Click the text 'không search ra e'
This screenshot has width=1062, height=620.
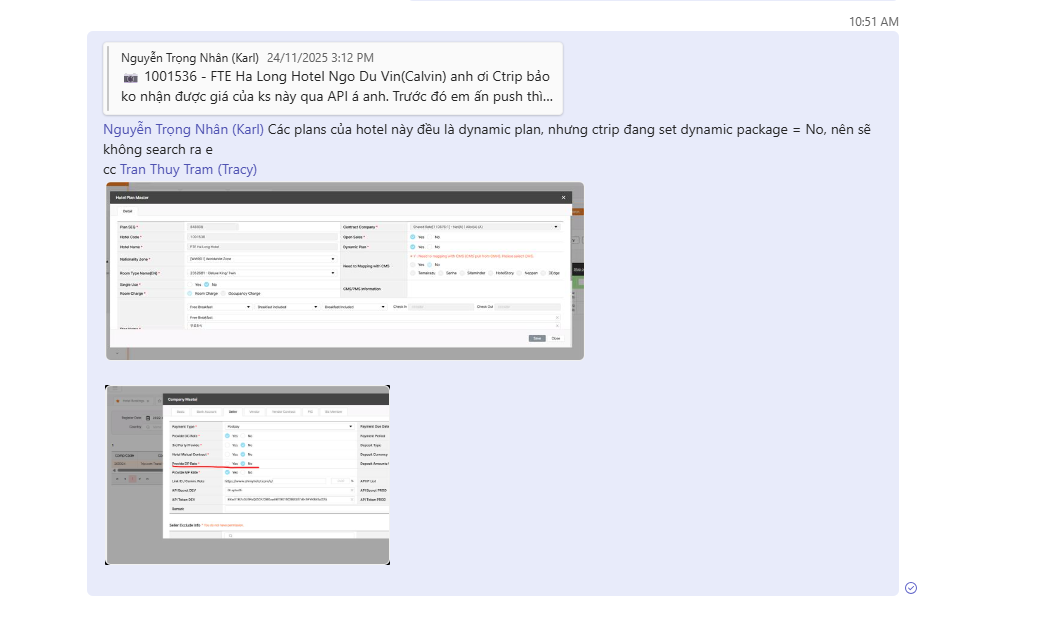point(158,149)
